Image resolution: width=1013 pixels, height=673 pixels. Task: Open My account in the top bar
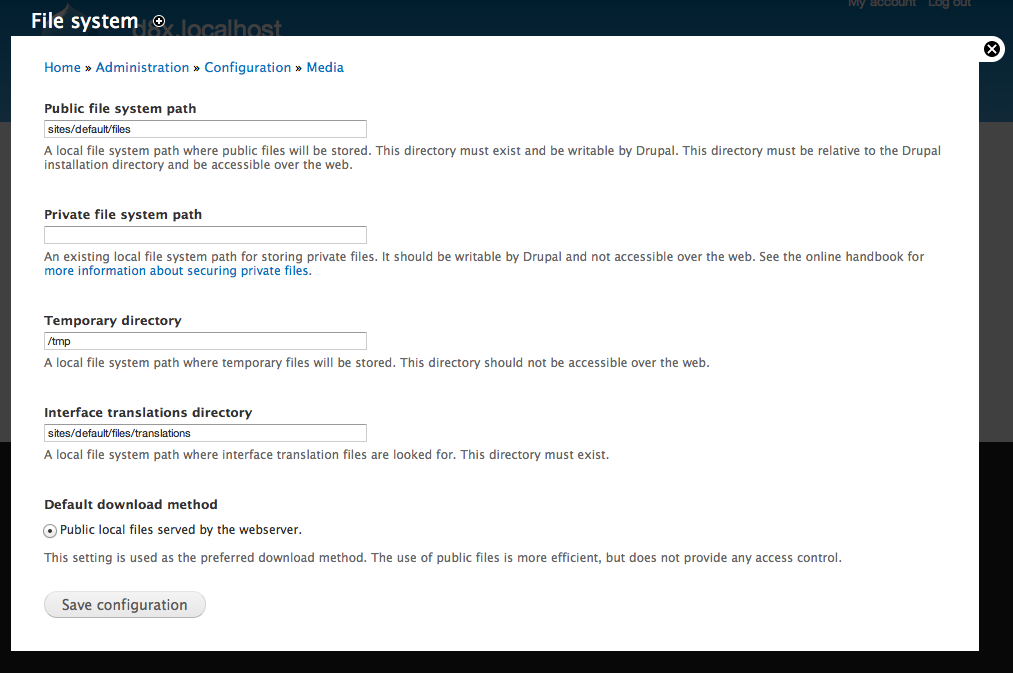[x=881, y=4]
